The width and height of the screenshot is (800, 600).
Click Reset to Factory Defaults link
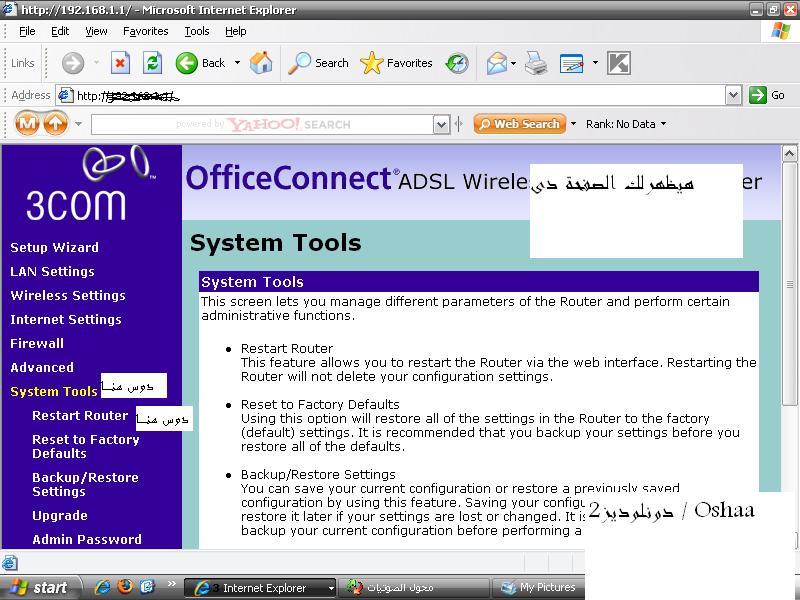point(86,446)
